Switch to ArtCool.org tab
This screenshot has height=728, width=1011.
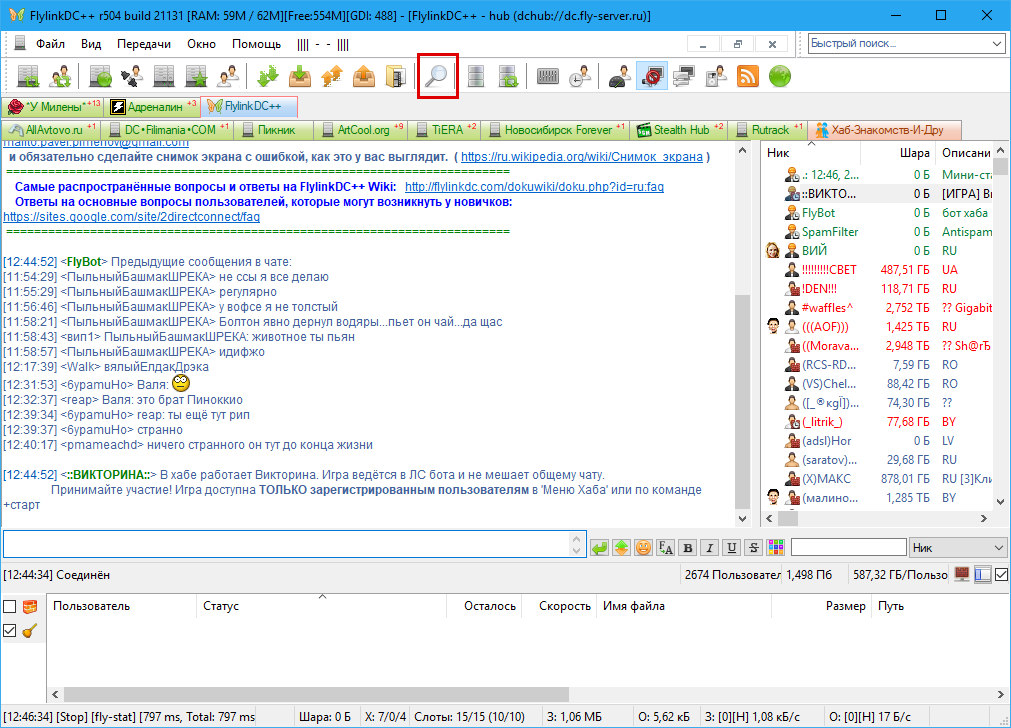(363, 130)
